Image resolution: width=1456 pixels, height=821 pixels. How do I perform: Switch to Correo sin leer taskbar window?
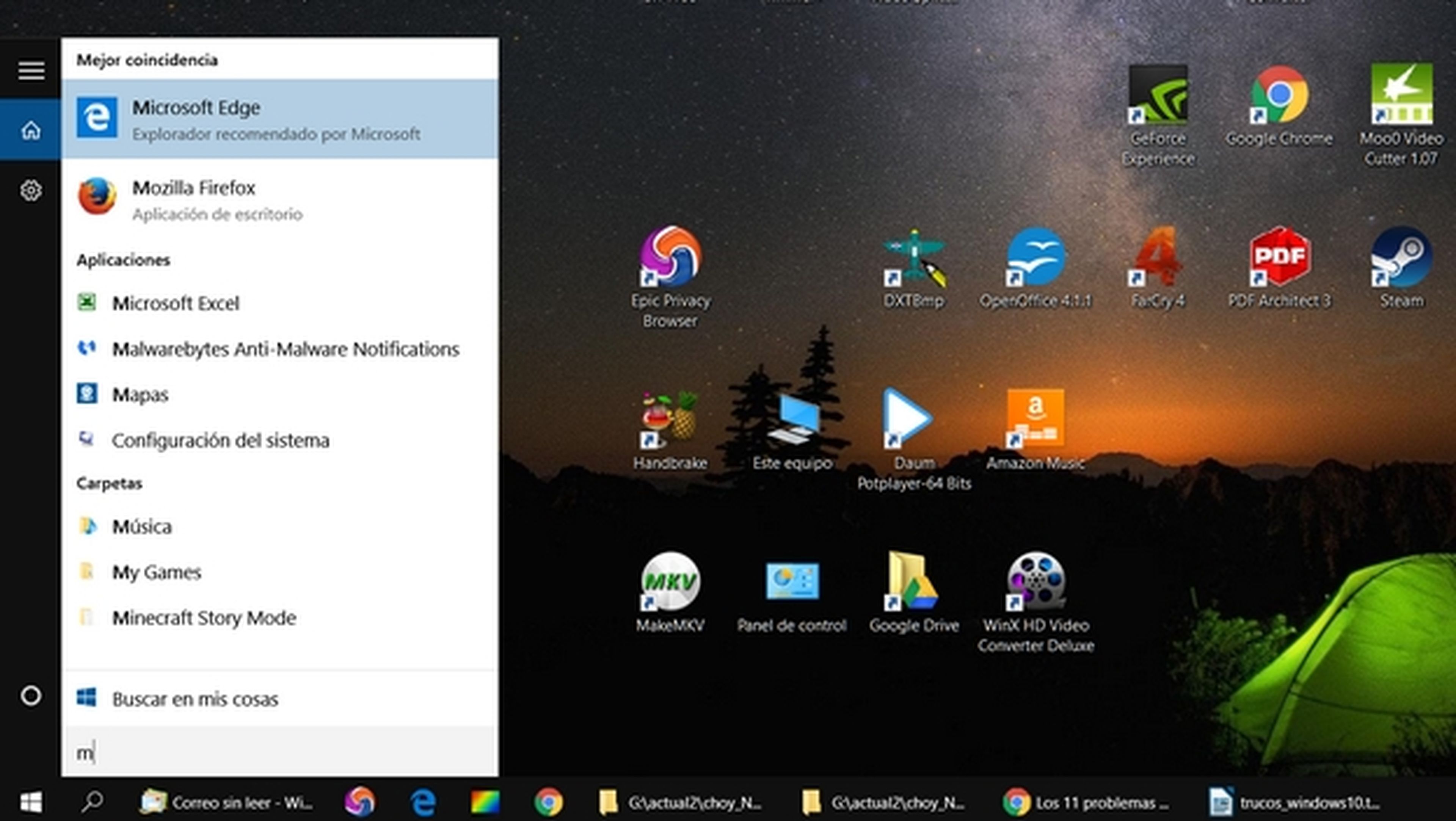click(x=227, y=802)
